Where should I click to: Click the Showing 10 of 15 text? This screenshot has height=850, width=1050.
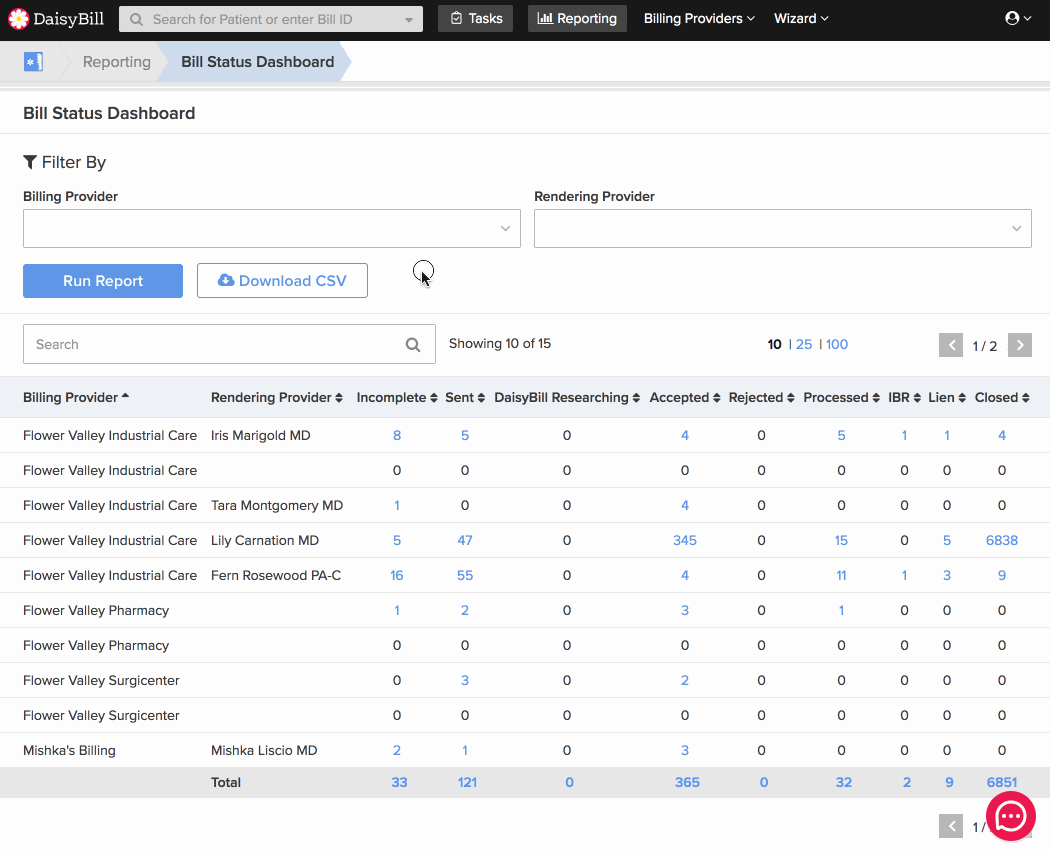coord(500,344)
